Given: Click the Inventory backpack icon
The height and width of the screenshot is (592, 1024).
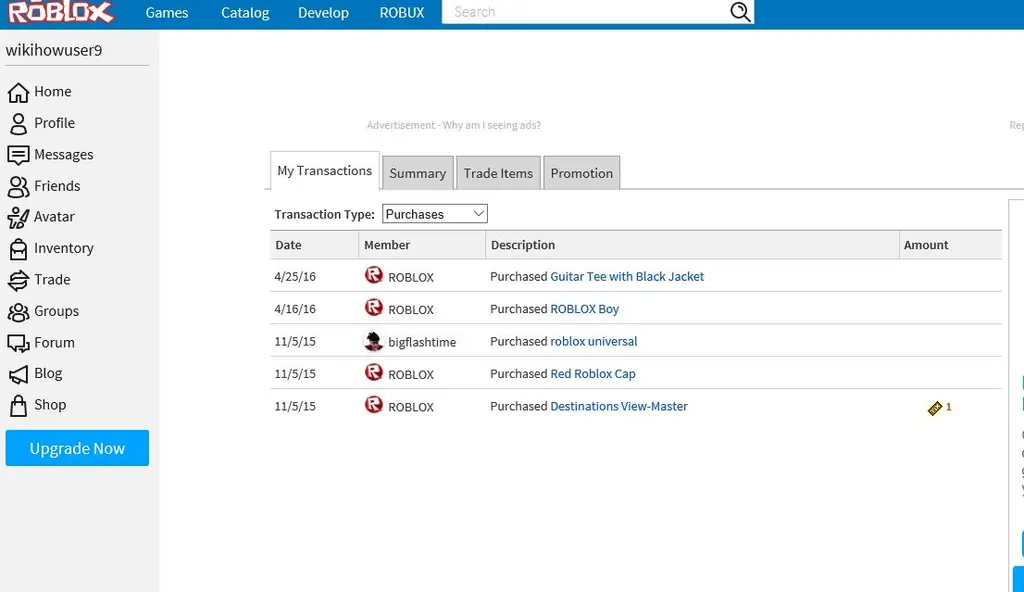Looking at the screenshot, I should [18, 249].
